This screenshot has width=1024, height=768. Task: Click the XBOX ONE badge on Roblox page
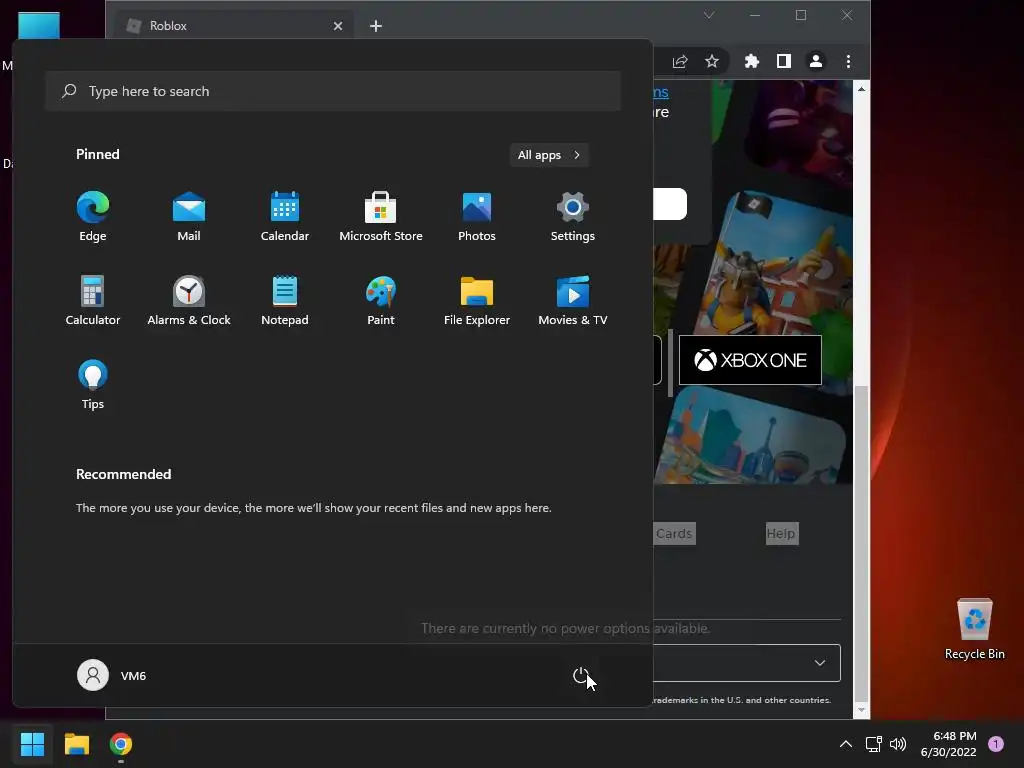[x=750, y=360]
